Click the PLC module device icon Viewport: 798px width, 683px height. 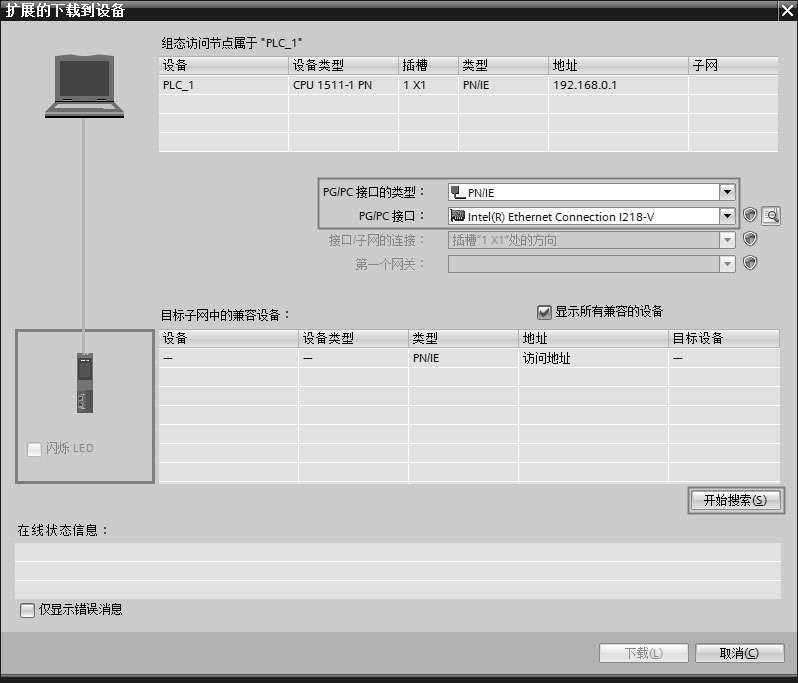click(x=85, y=383)
